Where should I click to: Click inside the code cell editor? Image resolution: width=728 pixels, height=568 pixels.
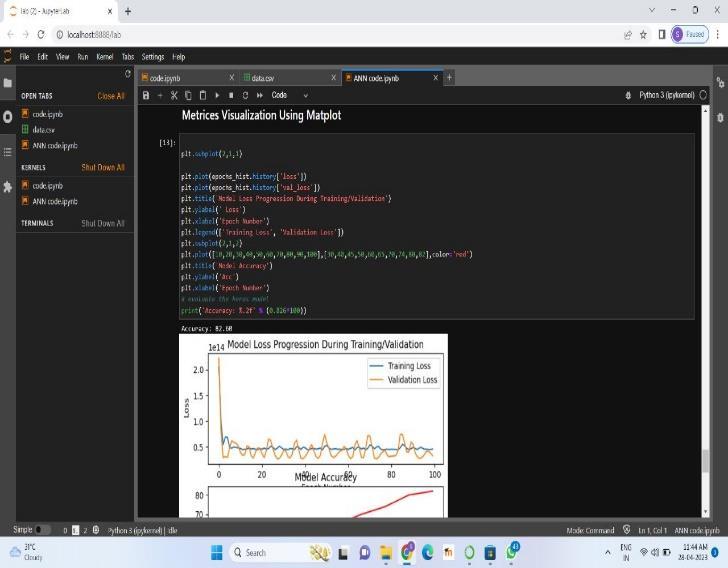pyautogui.click(x=436, y=226)
